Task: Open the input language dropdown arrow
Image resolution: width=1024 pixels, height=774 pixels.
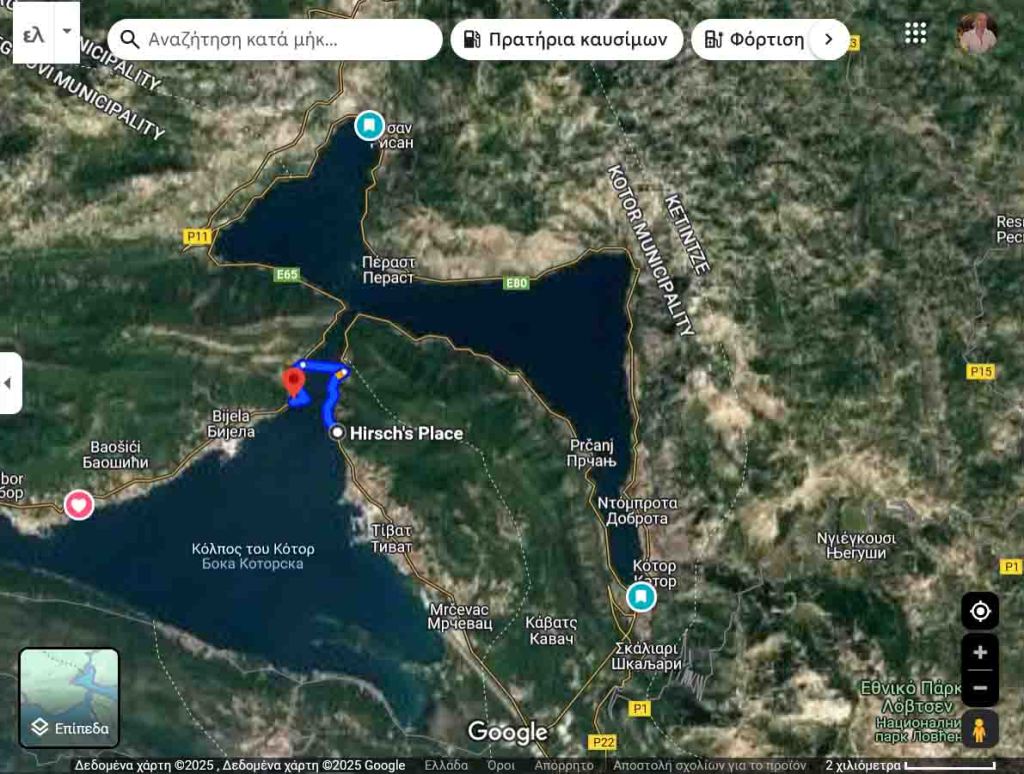Action: click(67, 31)
